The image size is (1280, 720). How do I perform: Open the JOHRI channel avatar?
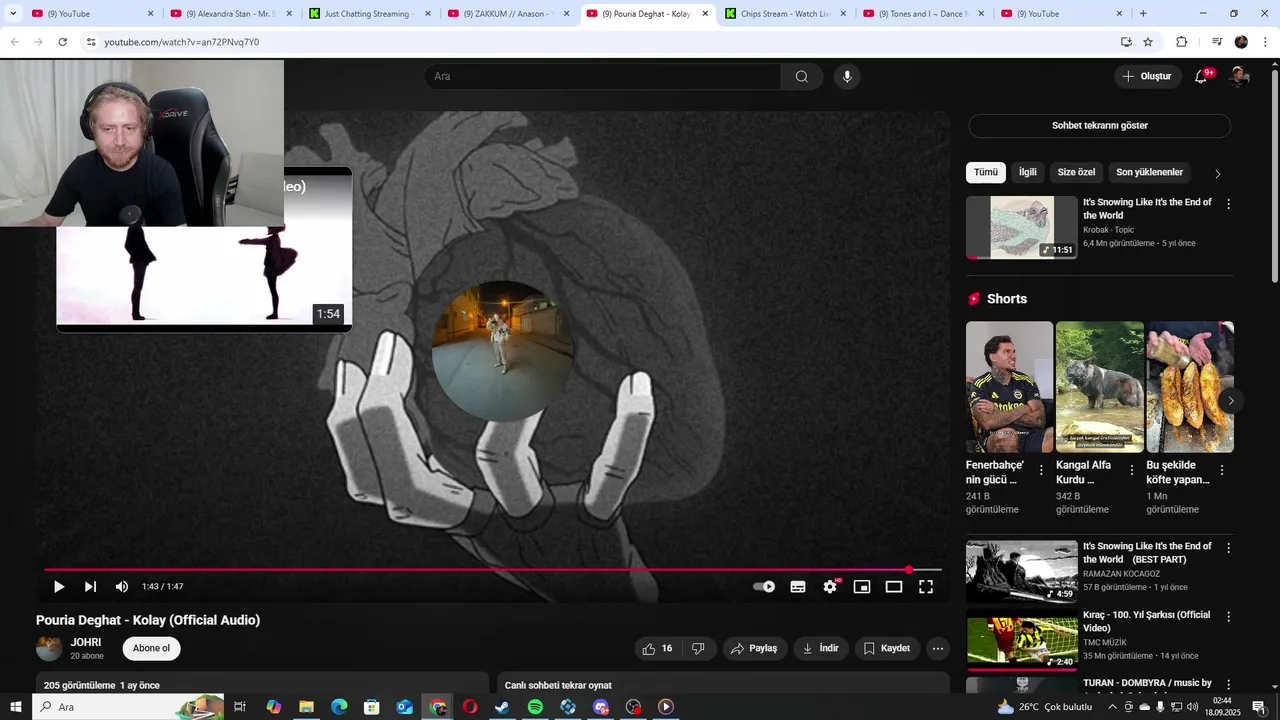click(49, 648)
